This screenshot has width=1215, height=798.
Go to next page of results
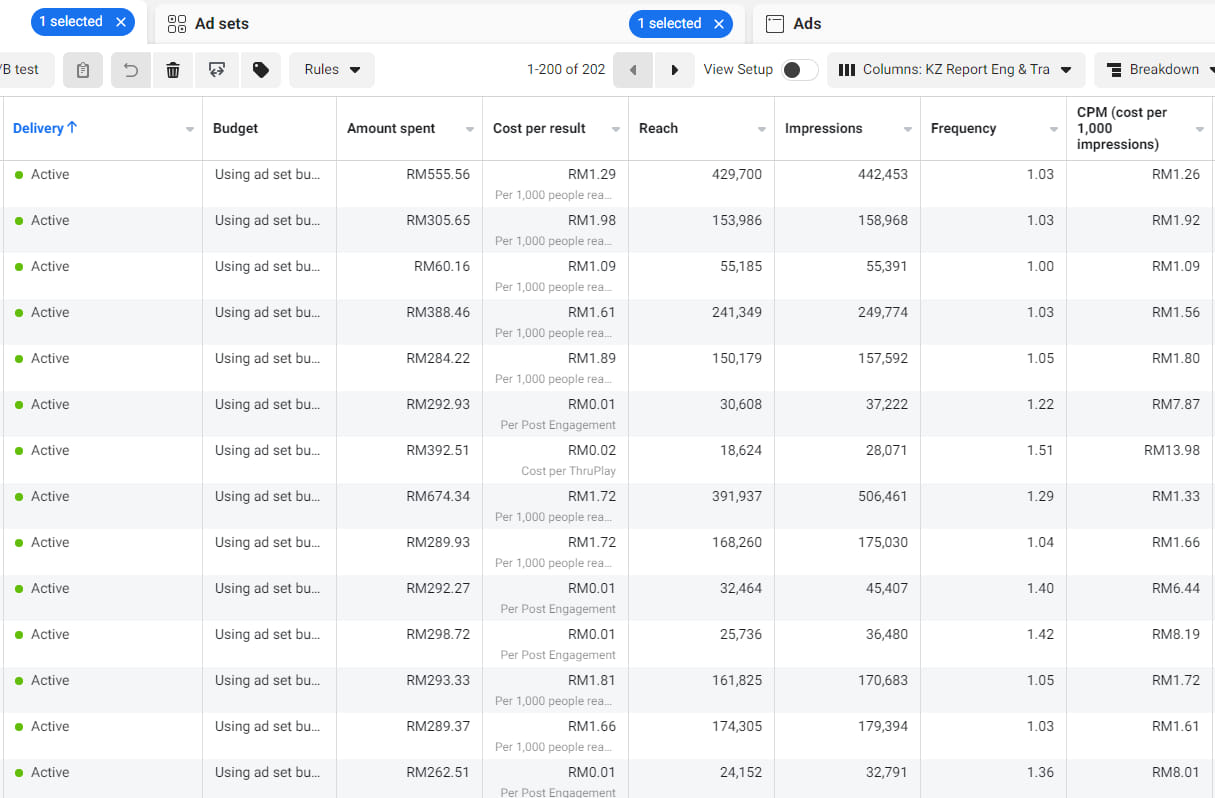[x=675, y=70]
